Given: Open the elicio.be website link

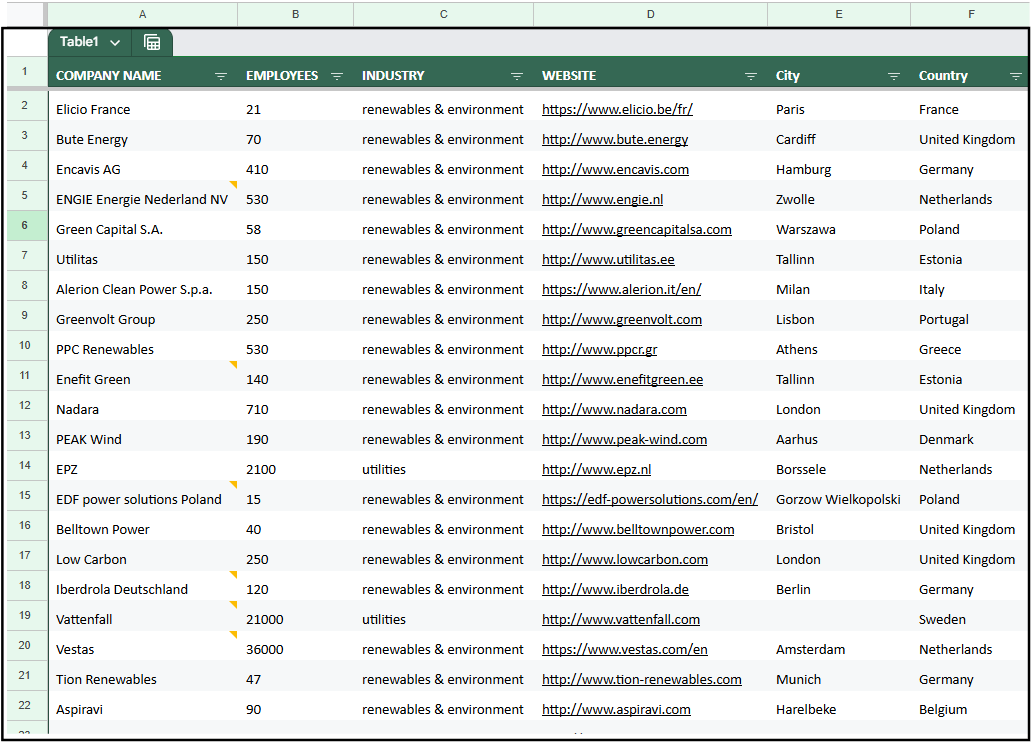Looking at the screenshot, I should click(617, 109).
